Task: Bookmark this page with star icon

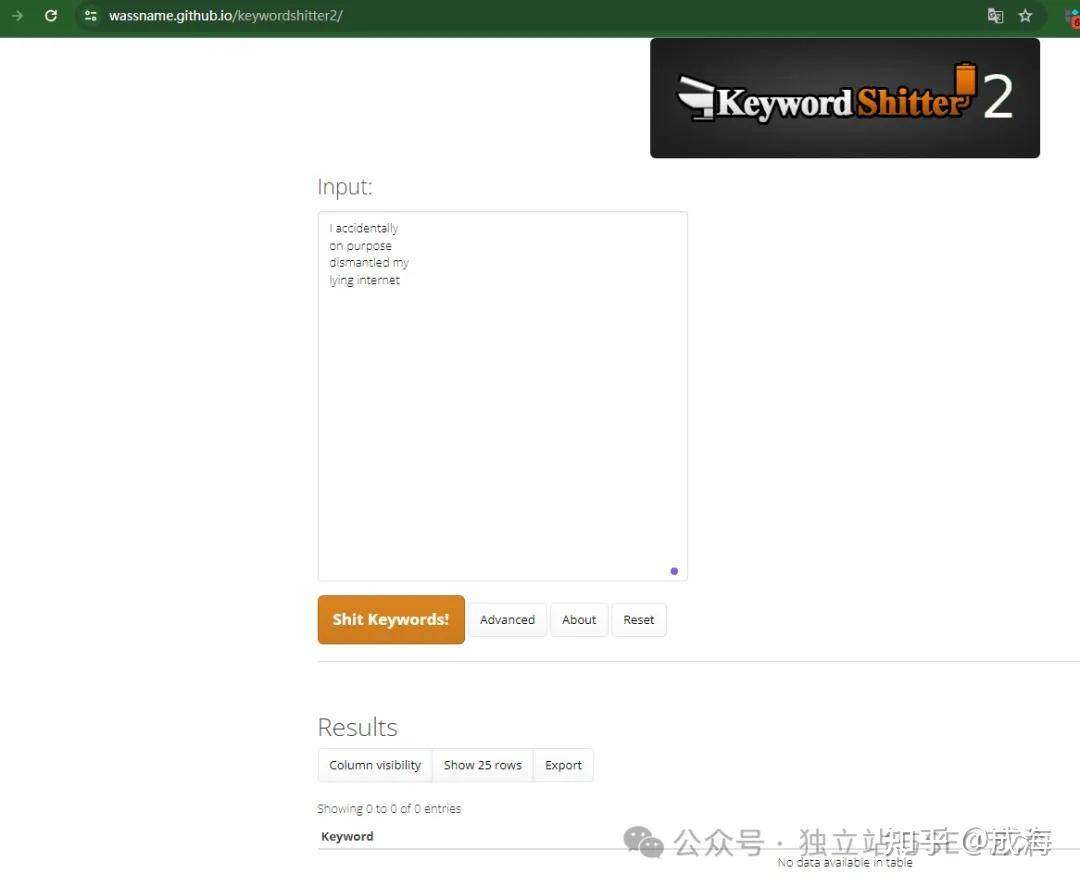Action: (x=1025, y=15)
